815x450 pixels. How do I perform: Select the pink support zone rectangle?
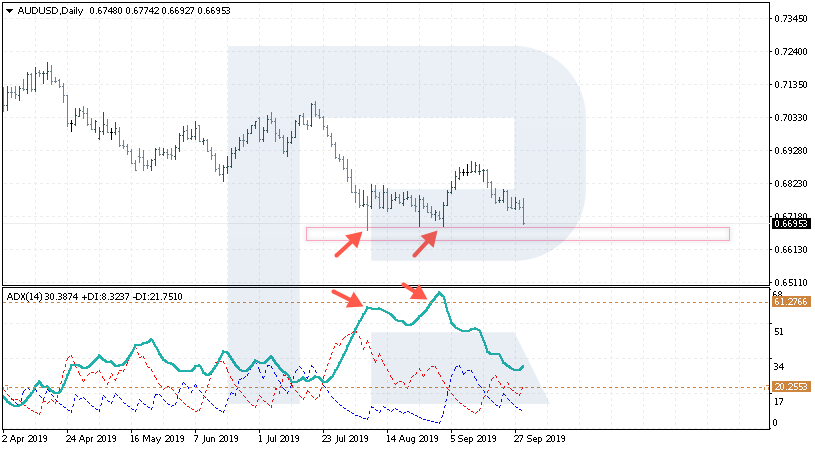pyautogui.click(x=518, y=234)
